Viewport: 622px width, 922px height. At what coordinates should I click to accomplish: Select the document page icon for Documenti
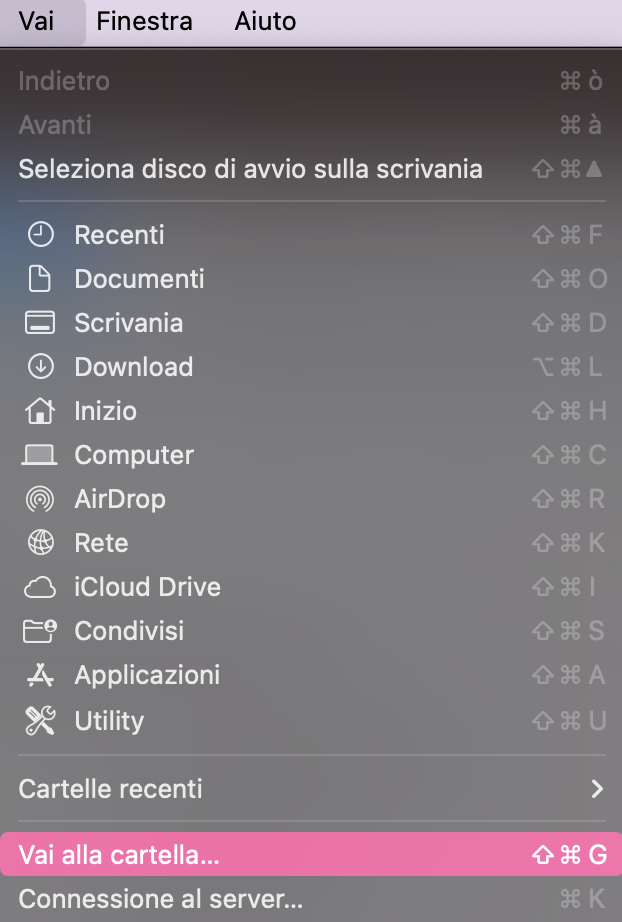[x=40, y=278]
